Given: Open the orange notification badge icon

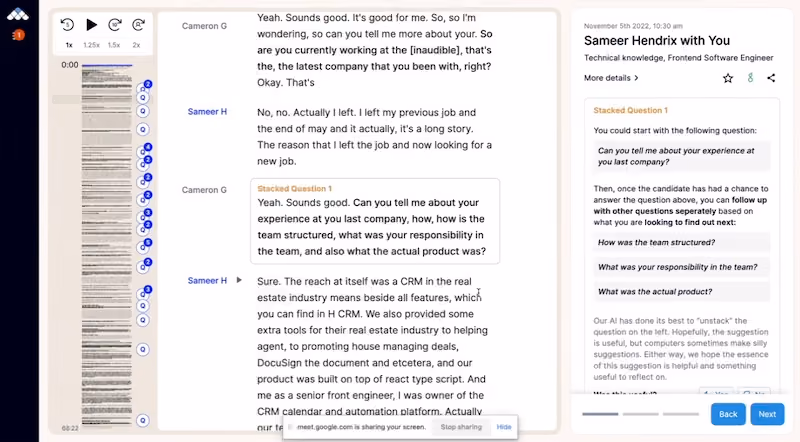Looking at the screenshot, I should point(18,35).
